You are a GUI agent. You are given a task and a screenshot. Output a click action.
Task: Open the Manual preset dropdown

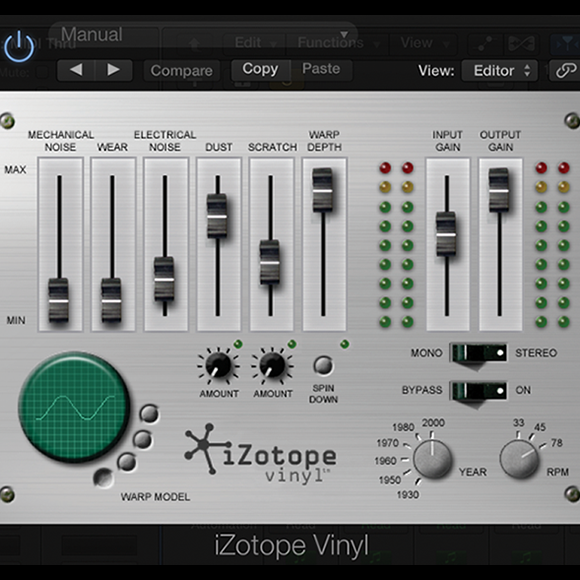pyautogui.click(x=203, y=34)
